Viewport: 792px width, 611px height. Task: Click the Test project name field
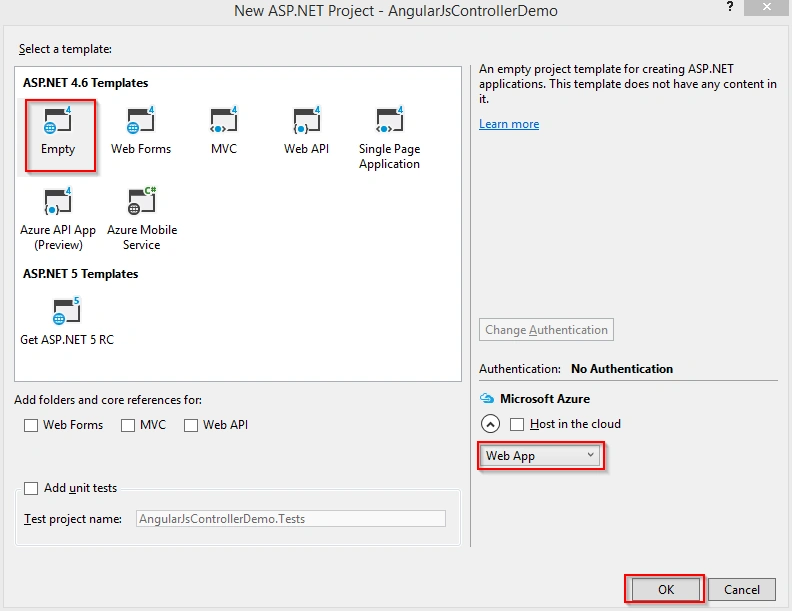tap(290, 519)
